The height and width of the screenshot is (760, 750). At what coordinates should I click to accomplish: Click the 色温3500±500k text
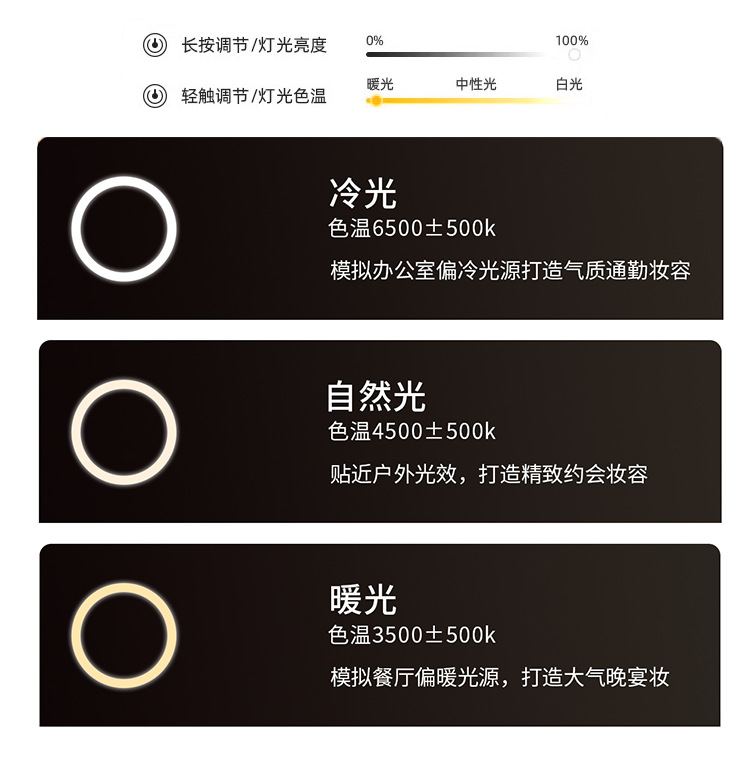pyautogui.click(x=412, y=635)
